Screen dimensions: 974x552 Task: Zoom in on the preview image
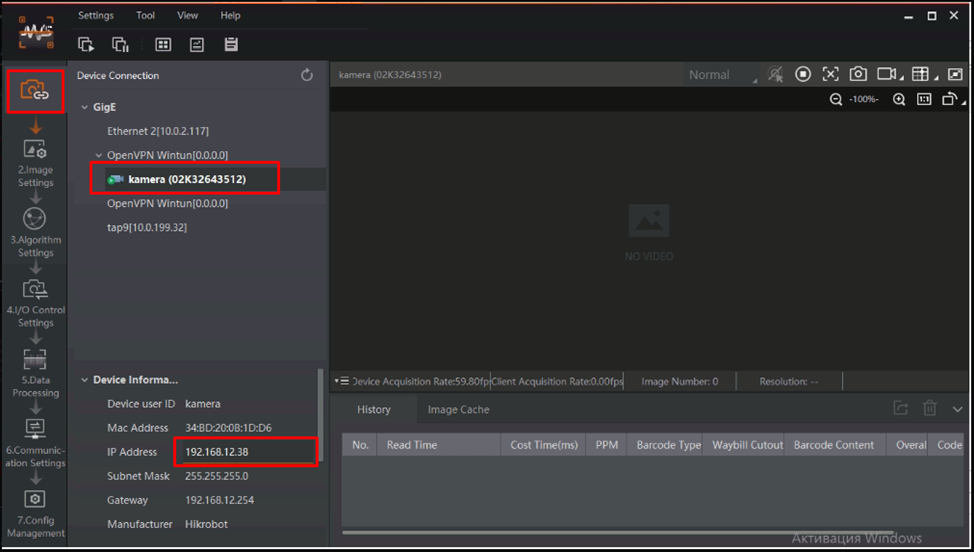coord(899,99)
